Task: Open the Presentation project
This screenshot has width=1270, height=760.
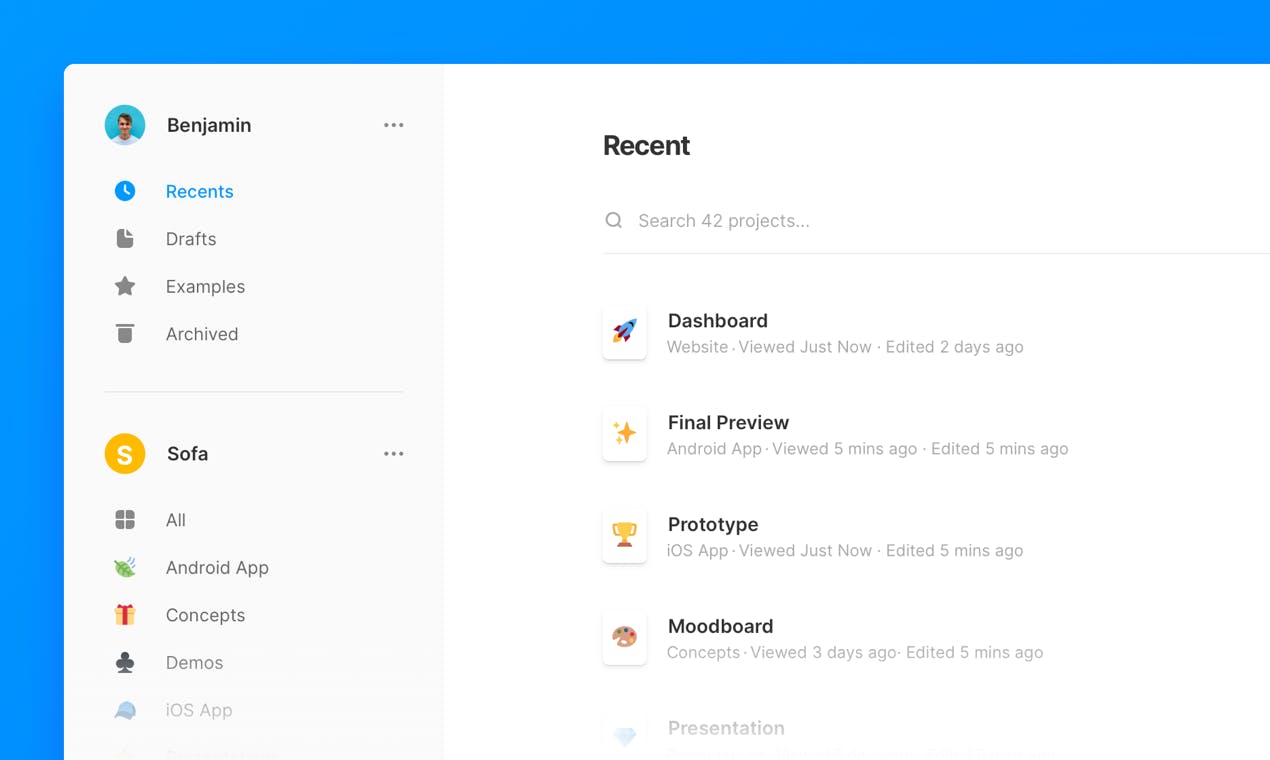Action: click(x=726, y=728)
